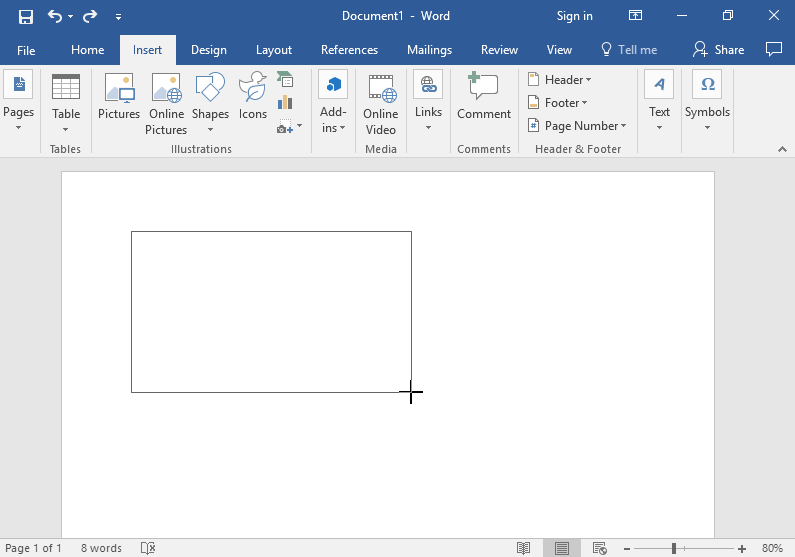This screenshot has height=557, width=795.
Task: Click the Save icon in the quick access toolbar
Action: pos(26,16)
